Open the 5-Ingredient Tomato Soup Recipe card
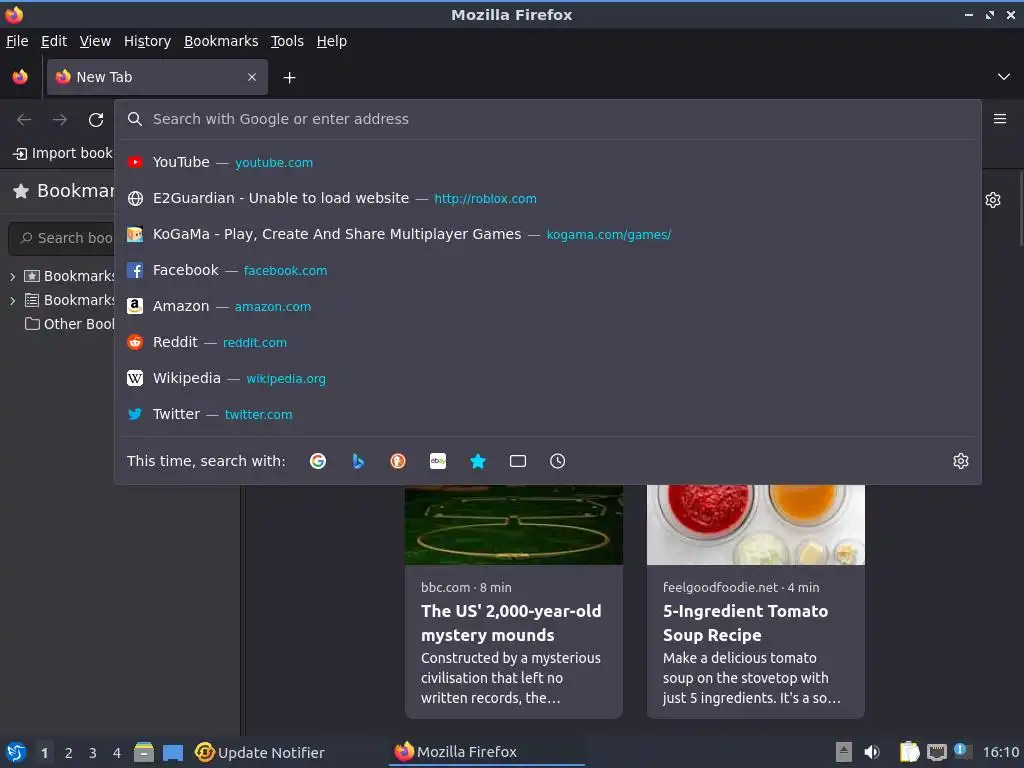Image resolution: width=1024 pixels, height=768 pixels. (756, 601)
